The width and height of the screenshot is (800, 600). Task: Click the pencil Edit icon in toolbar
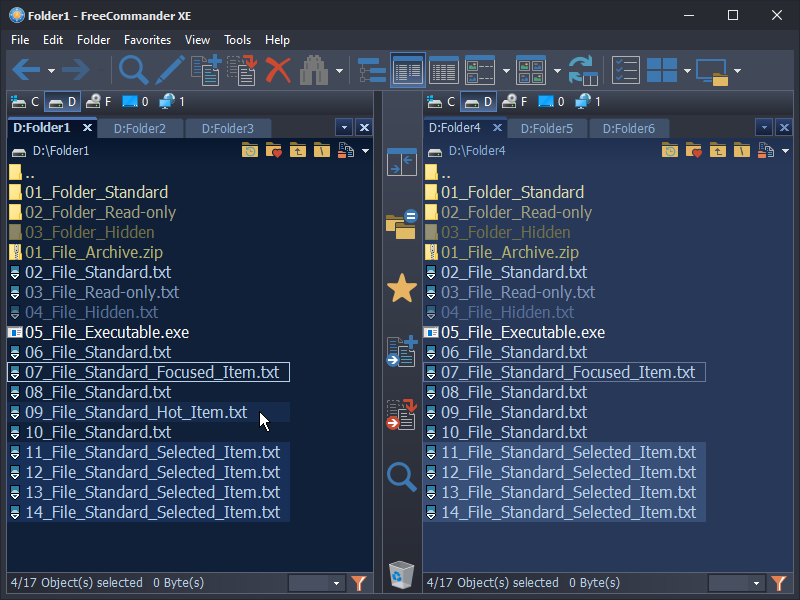coord(169,70)
